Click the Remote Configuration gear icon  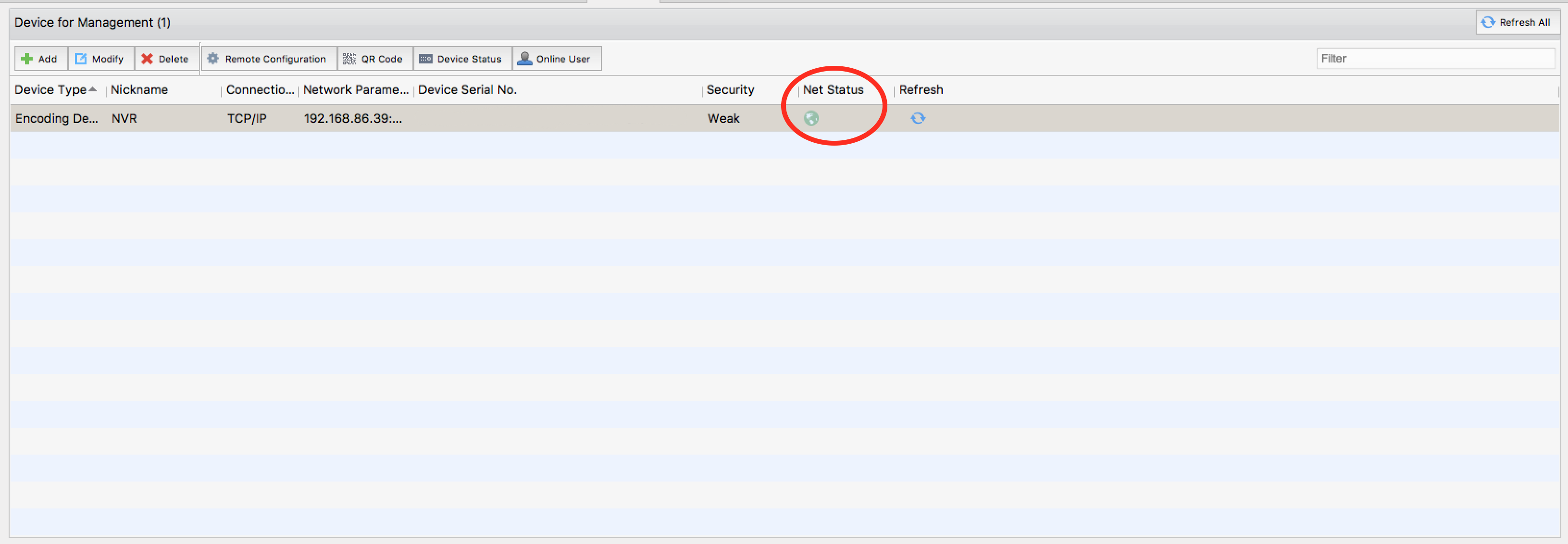point(212,59)
